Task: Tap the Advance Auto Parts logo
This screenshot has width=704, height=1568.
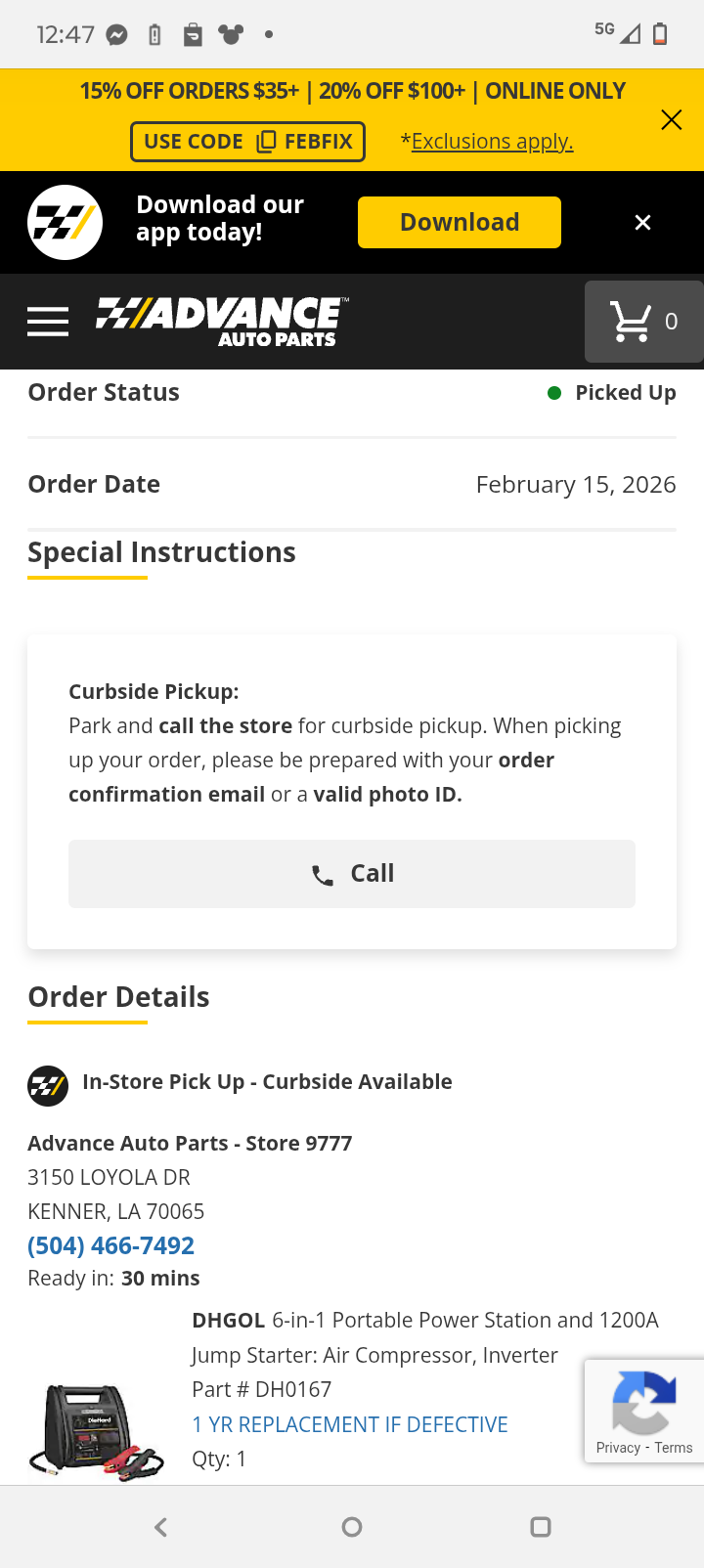Action: (222, 322)
